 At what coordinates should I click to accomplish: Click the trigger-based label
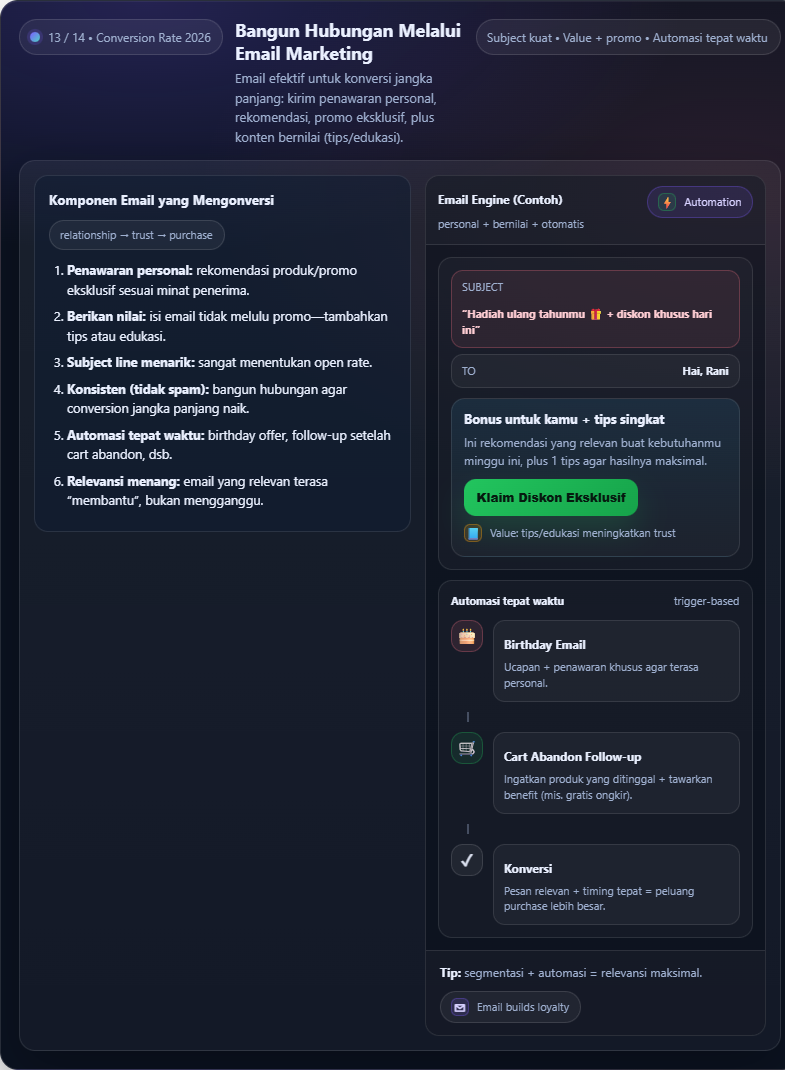coord(706,601)
